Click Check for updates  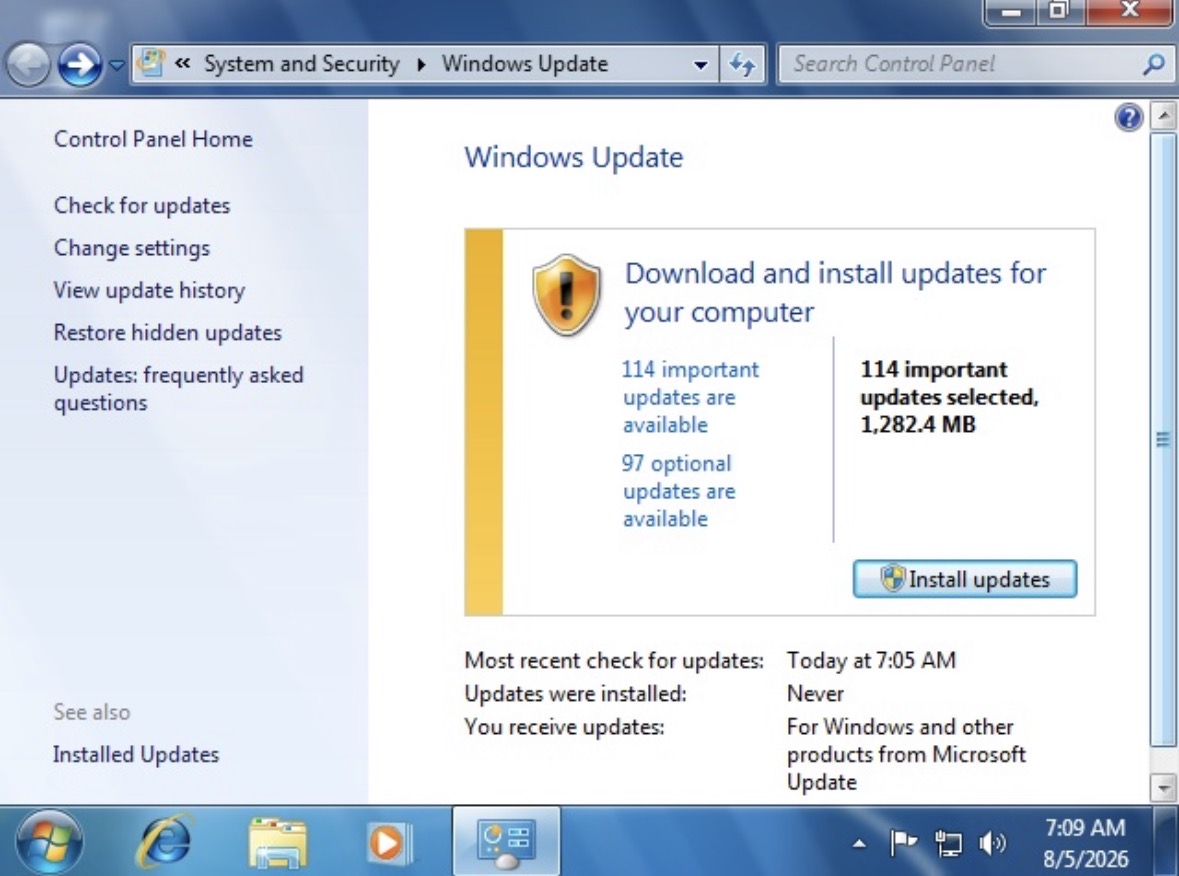click(x=142, y=205)
